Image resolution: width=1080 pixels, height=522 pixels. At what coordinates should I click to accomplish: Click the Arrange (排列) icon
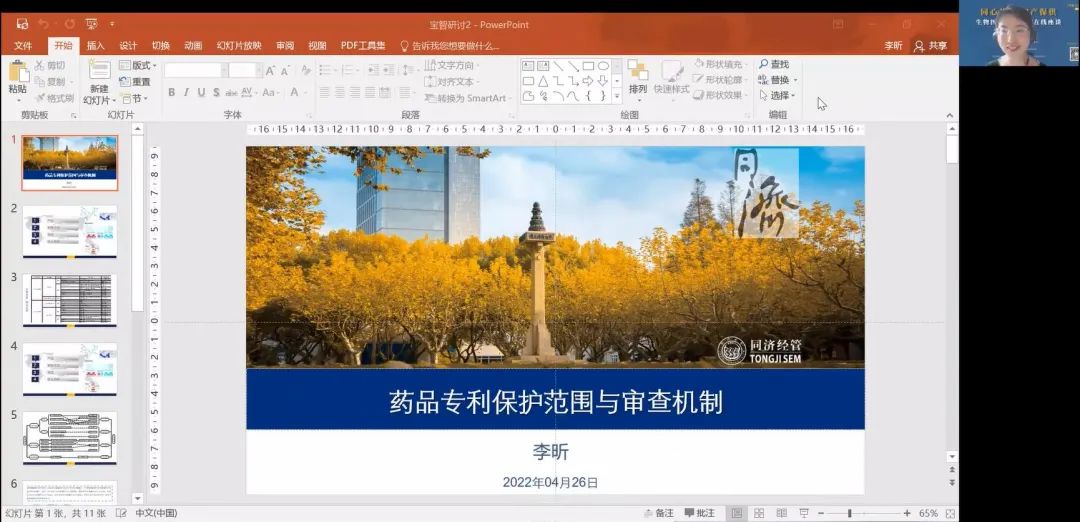(638, 73)
